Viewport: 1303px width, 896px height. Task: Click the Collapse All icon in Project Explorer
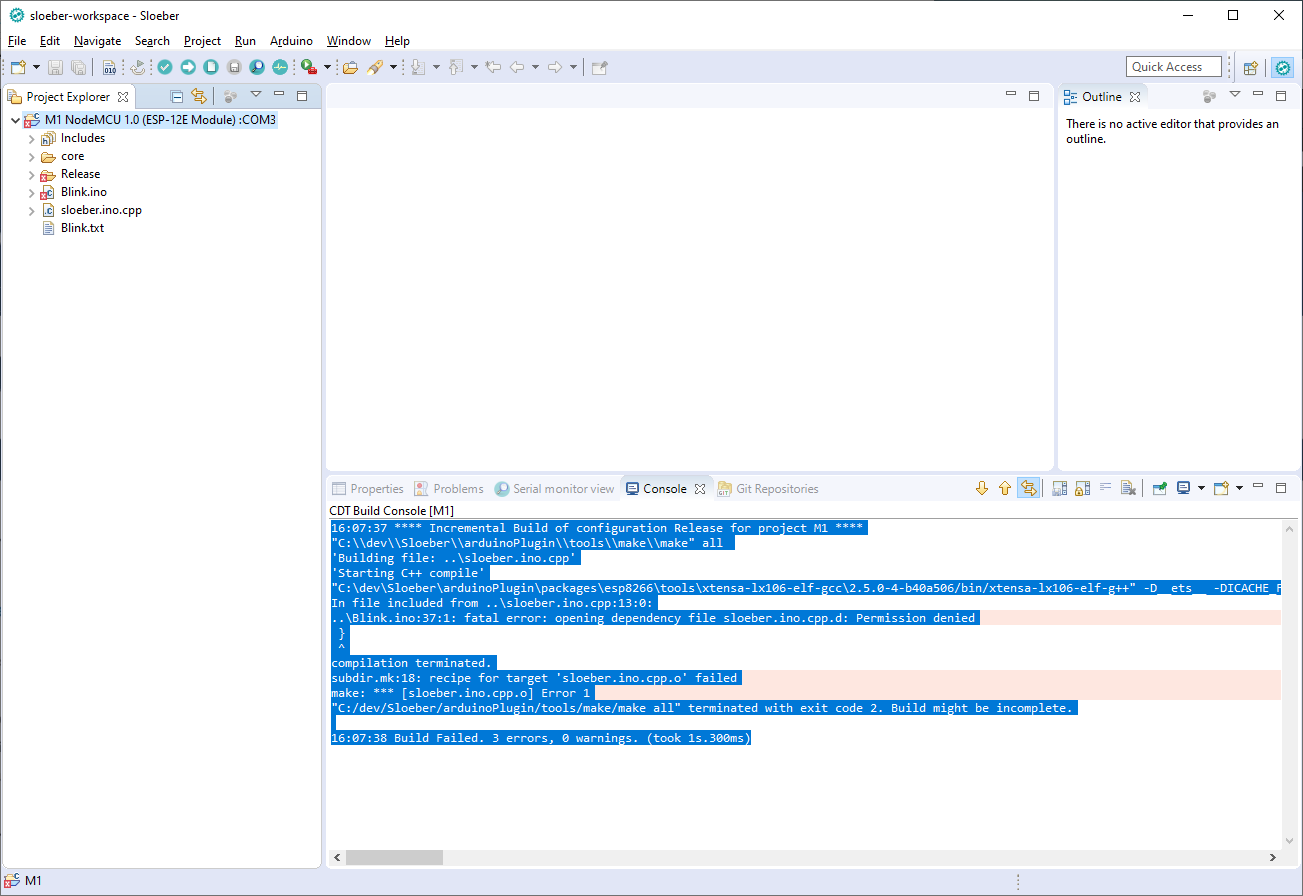(176, 96)
